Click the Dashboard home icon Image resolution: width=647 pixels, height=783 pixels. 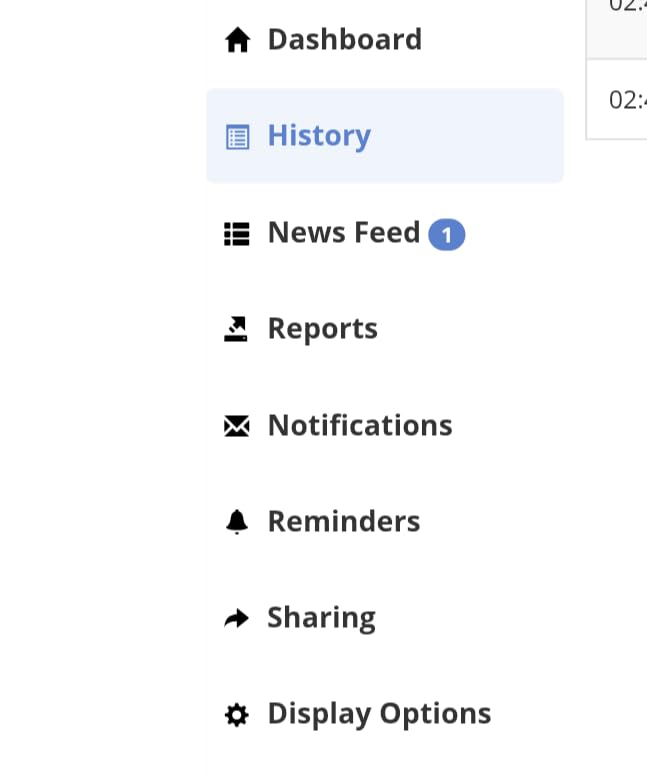click(x=237, y=40)
